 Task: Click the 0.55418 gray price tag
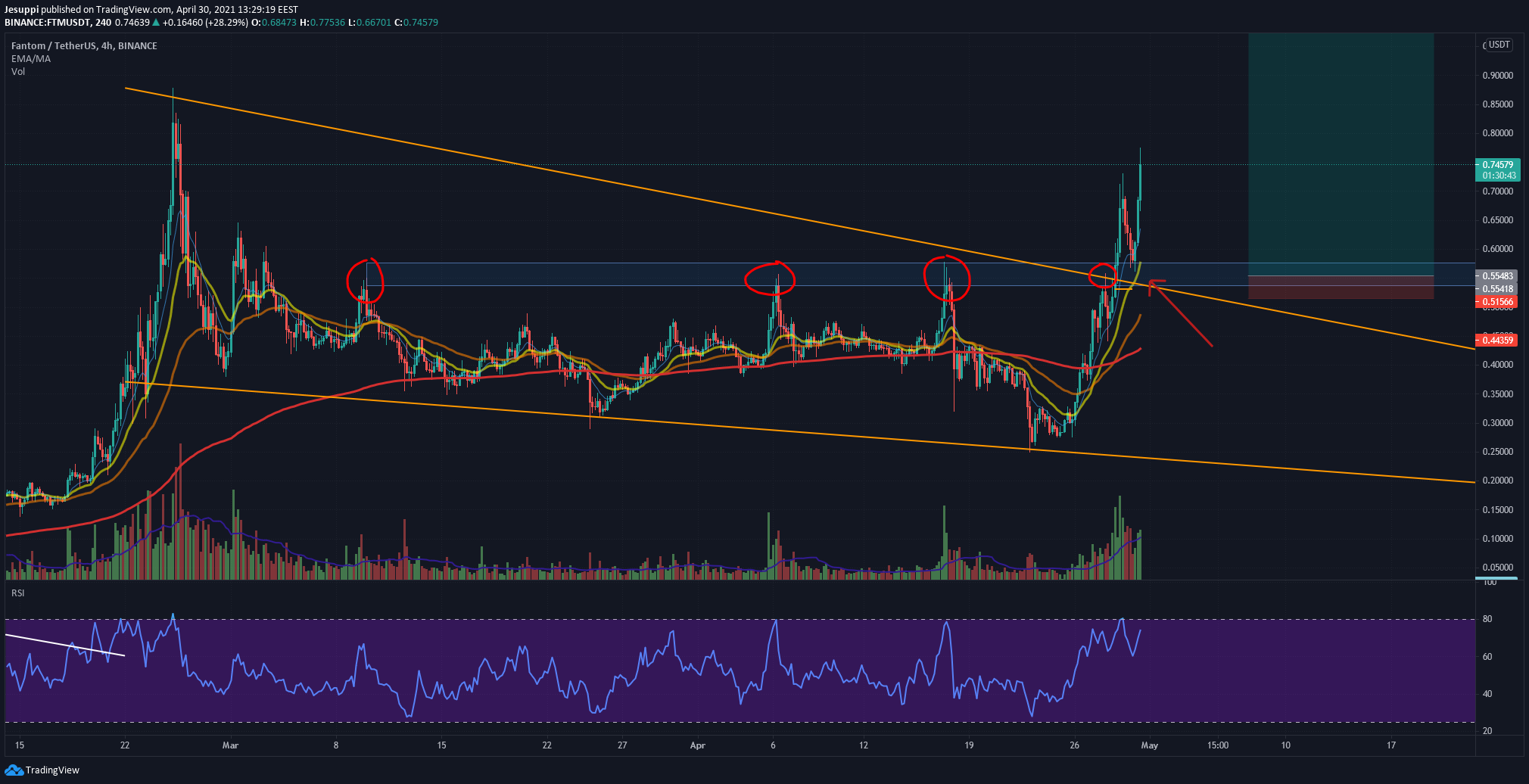pyautogui.click(x=1497, y=289)
